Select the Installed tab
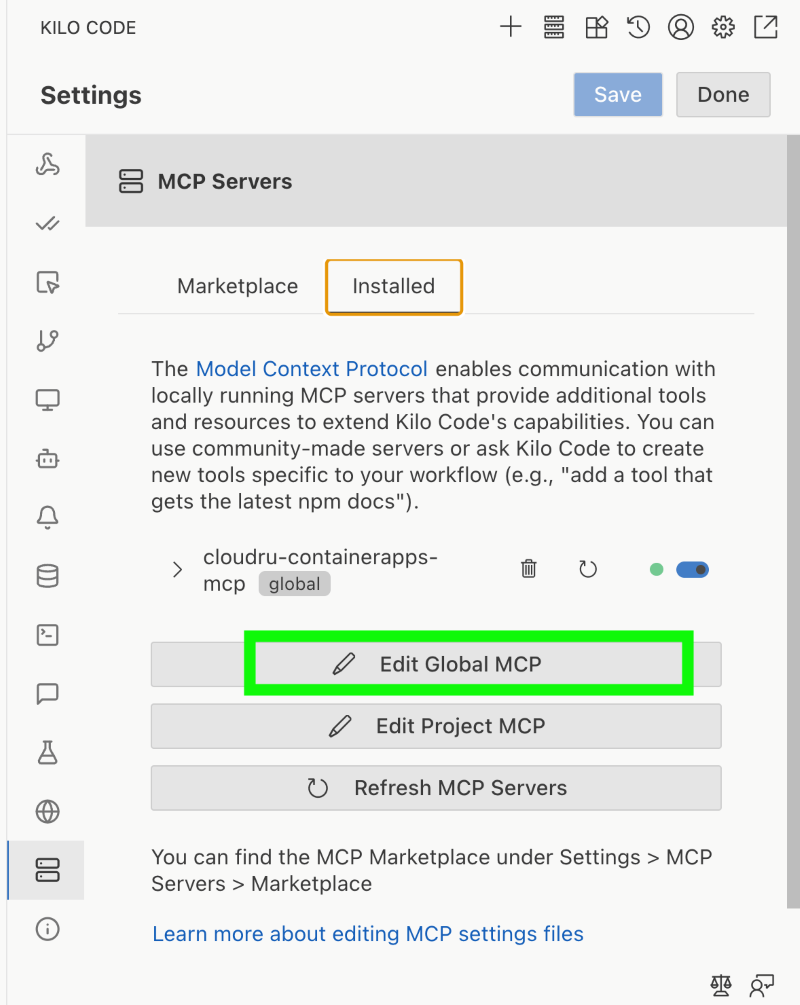 [x=393, y=286]
